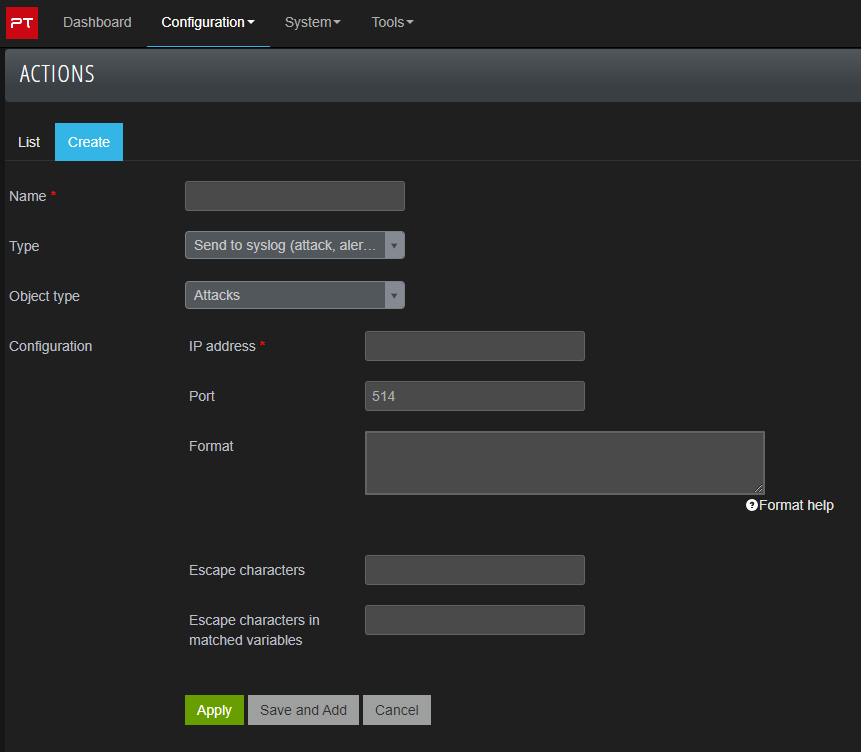The height and width of the screenshot is (752, 861).
Task: Open the Object type Attacks dropdown
Action: 294,296
